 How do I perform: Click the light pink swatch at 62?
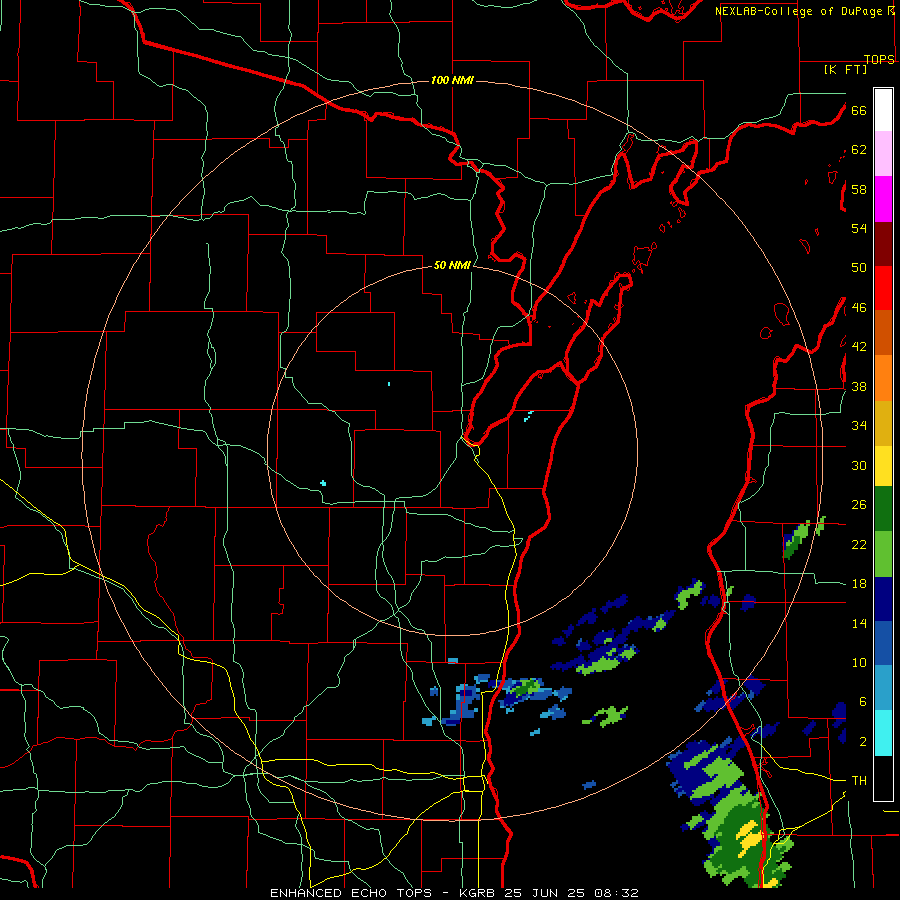click(x=883, y=153)
